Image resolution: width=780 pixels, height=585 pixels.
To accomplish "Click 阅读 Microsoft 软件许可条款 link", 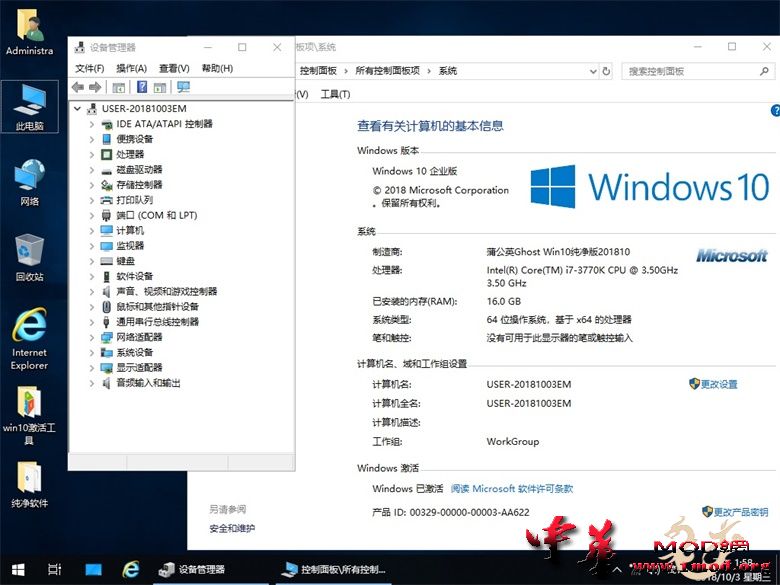I will tap(511, 489).
